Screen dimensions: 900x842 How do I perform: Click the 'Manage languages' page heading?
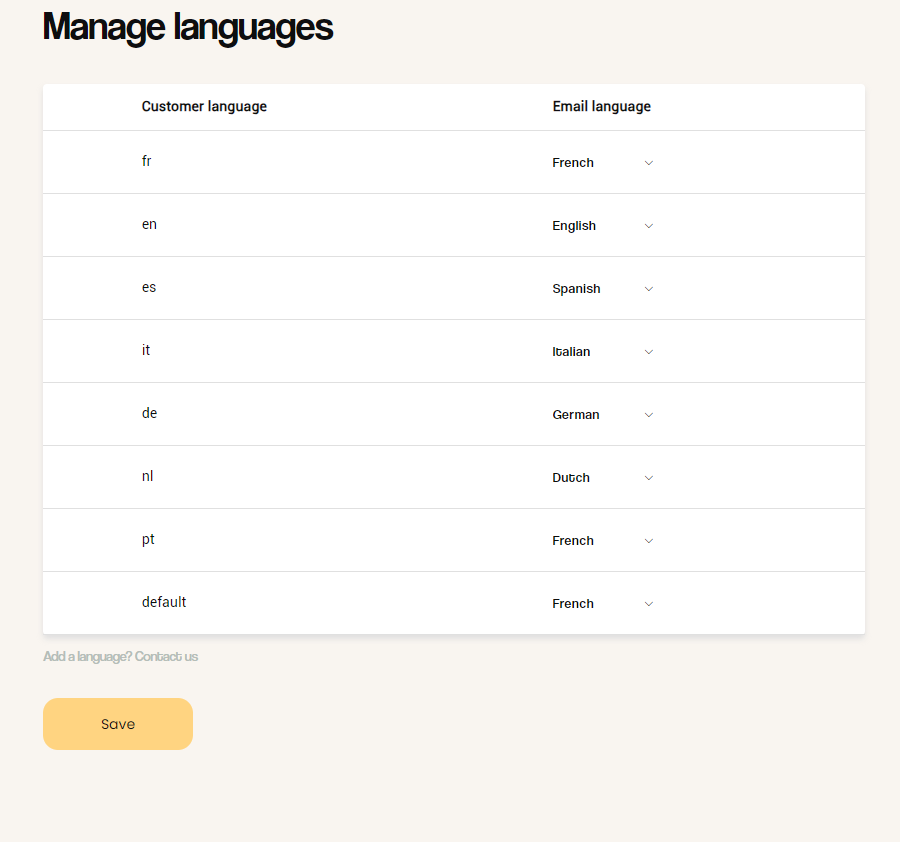(x=188, y=27)
